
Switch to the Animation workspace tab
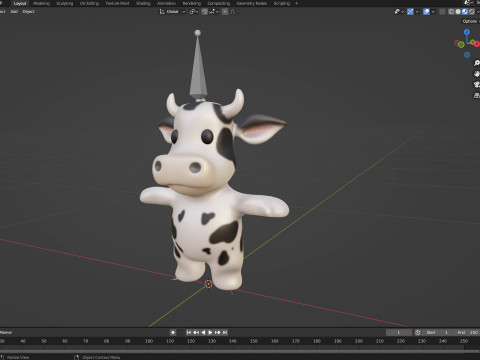(166, 3)
